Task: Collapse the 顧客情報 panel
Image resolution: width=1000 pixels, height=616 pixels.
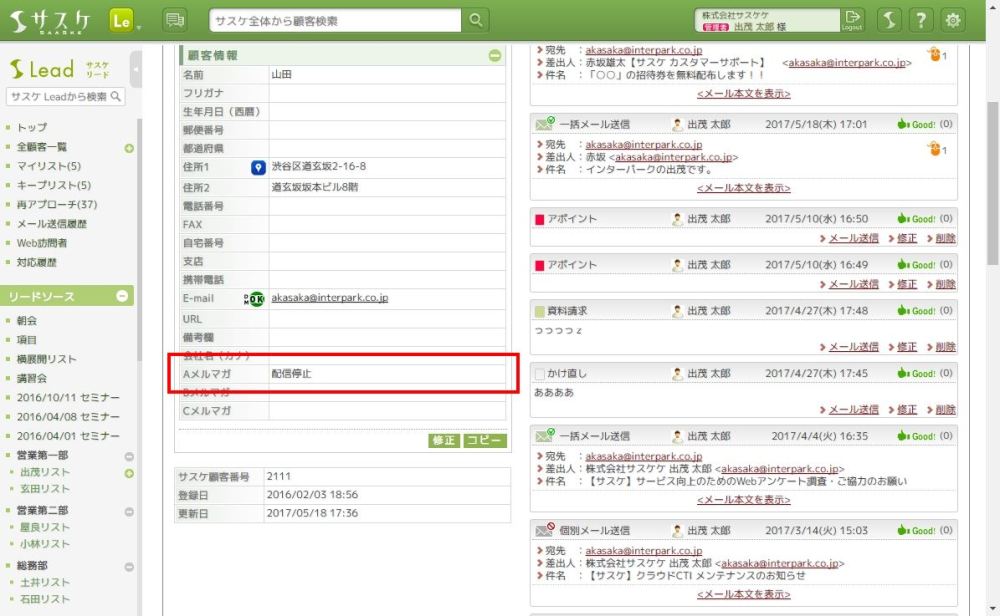Action: 495,56
